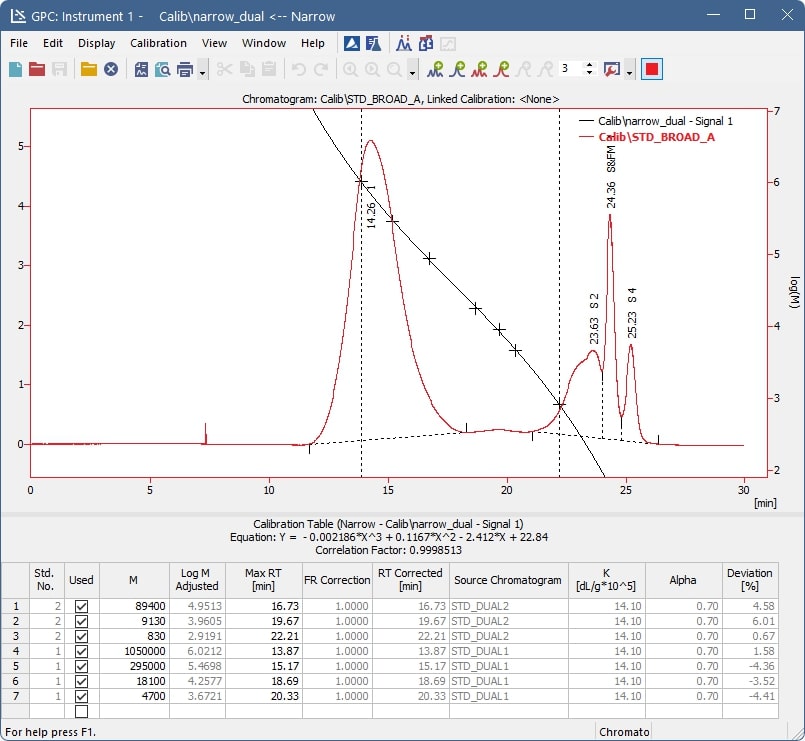Image resolution: width=805 pixels, height=741 pixels.
Task: Open the Display menu
Action: tap(96, 43)
